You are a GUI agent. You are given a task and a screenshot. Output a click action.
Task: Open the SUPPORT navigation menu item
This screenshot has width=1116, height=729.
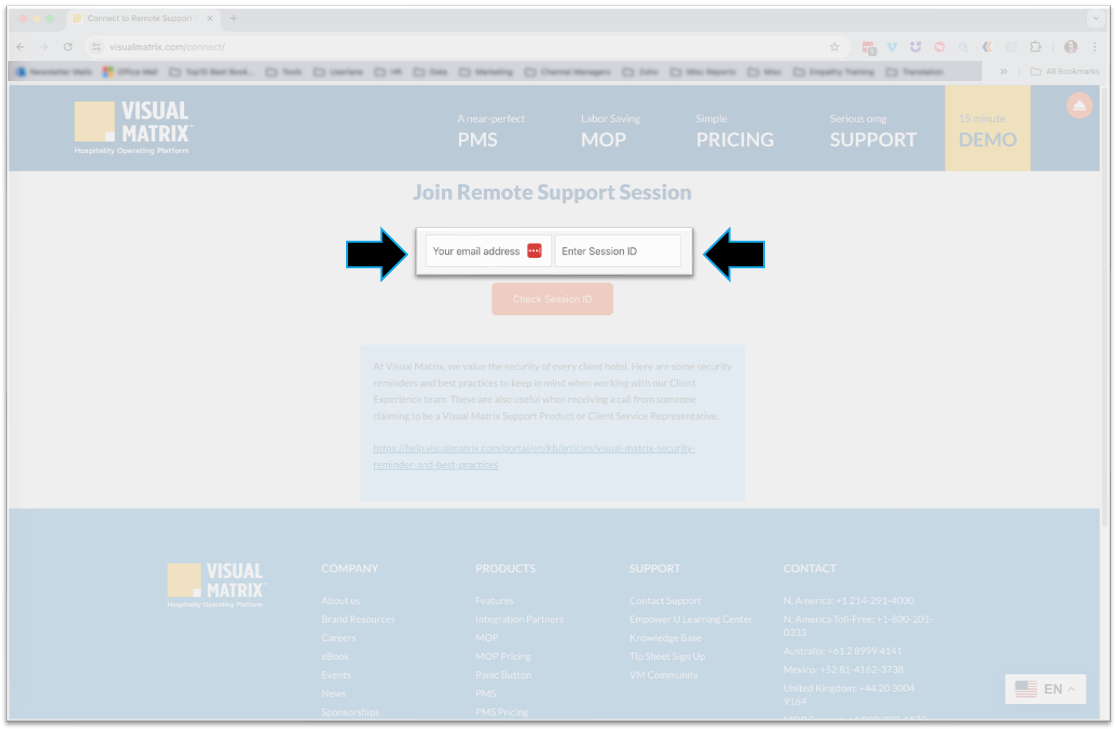[872, 139]
